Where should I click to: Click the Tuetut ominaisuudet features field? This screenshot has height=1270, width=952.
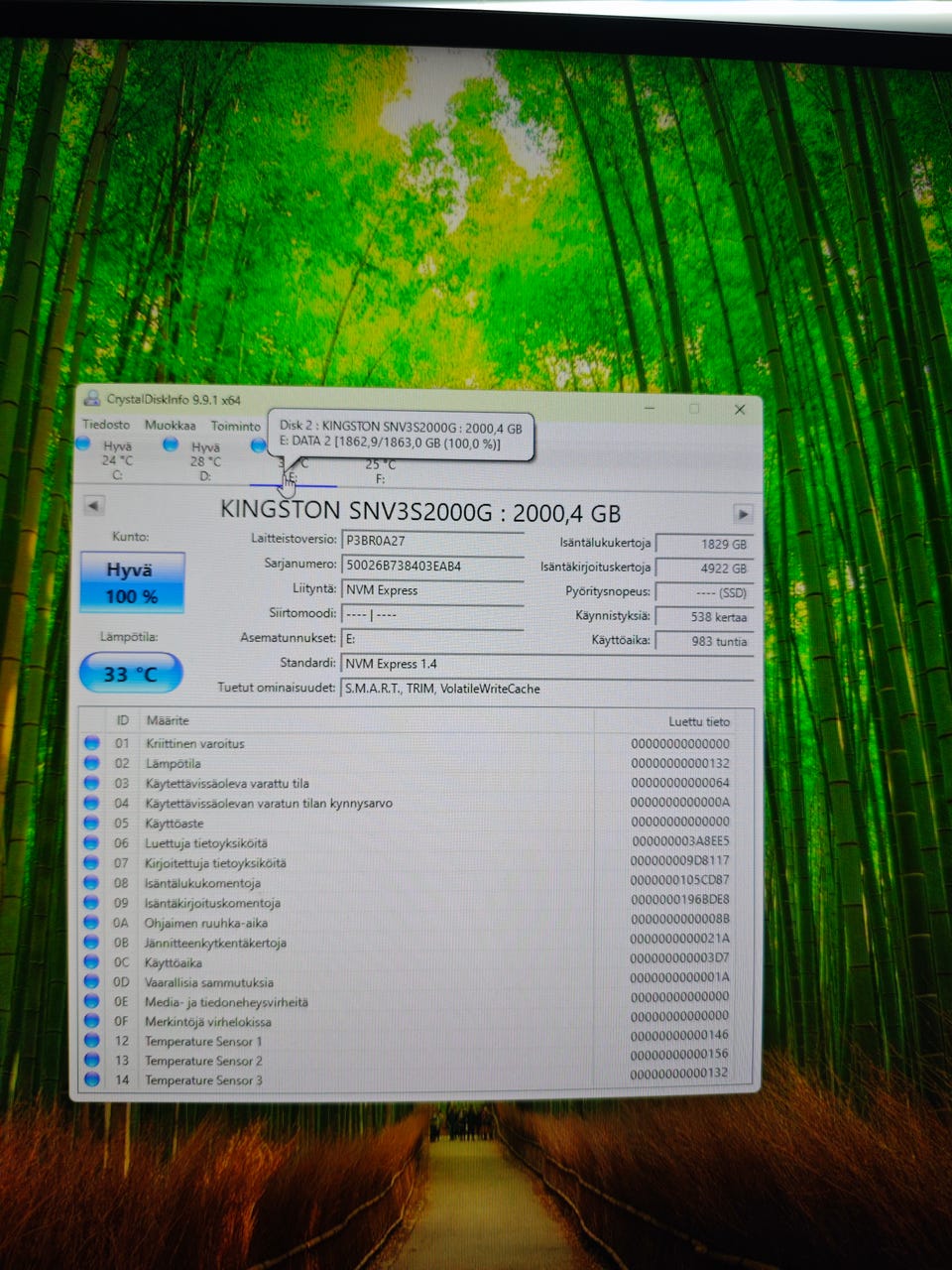point(547,689)
